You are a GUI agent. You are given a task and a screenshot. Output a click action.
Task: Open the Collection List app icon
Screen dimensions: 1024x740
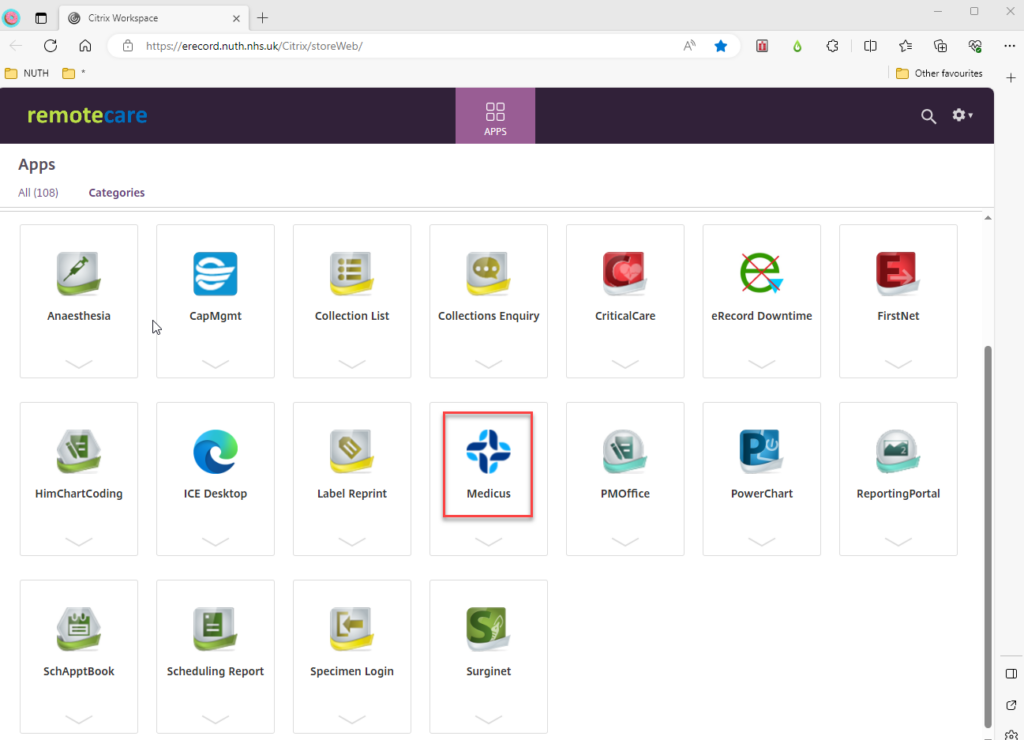tap(352, 274)
